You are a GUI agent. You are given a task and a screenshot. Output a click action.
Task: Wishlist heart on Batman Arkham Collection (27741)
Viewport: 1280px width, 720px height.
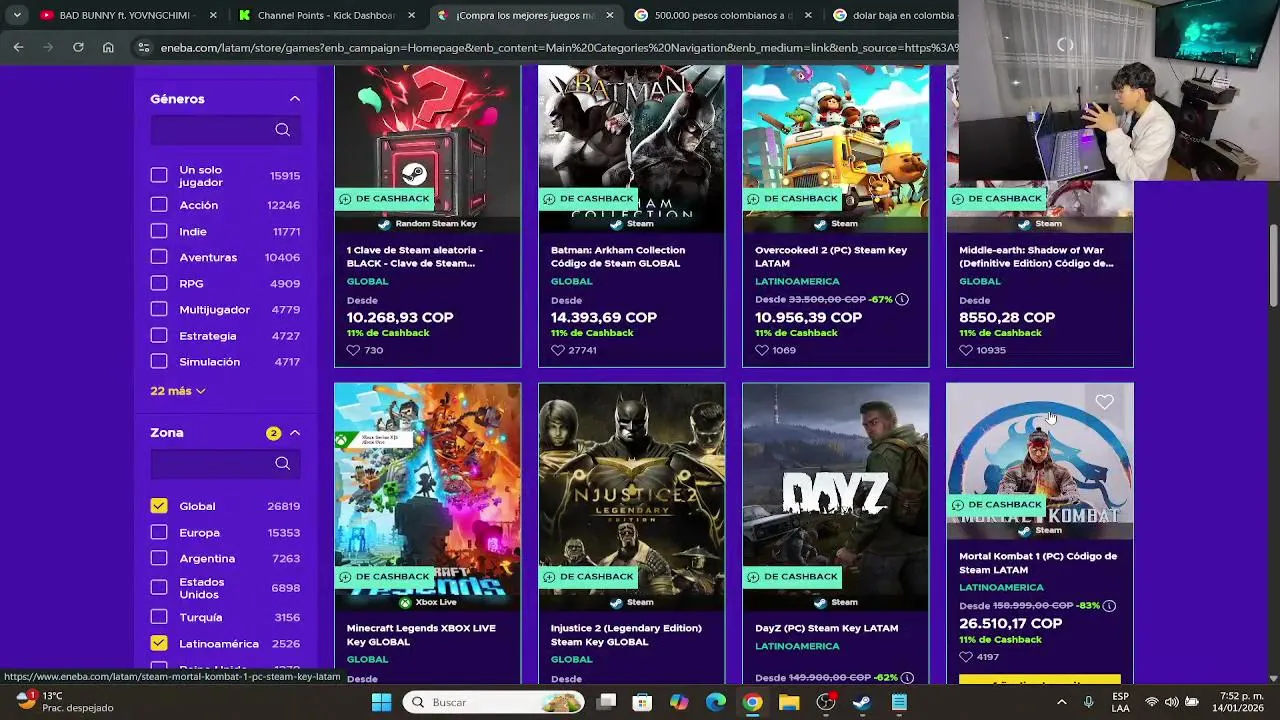coord(557,350)
